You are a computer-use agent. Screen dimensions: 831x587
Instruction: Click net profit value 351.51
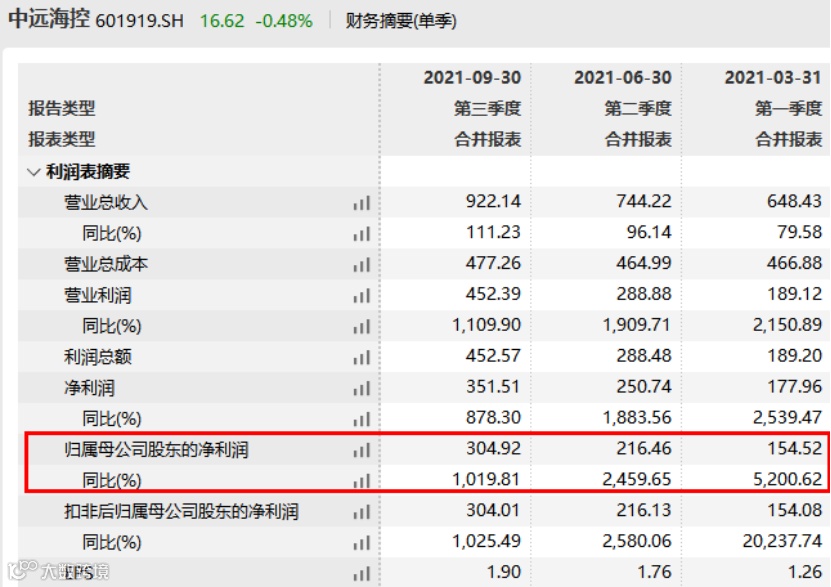pyautogui.click(x=493, y=386)
